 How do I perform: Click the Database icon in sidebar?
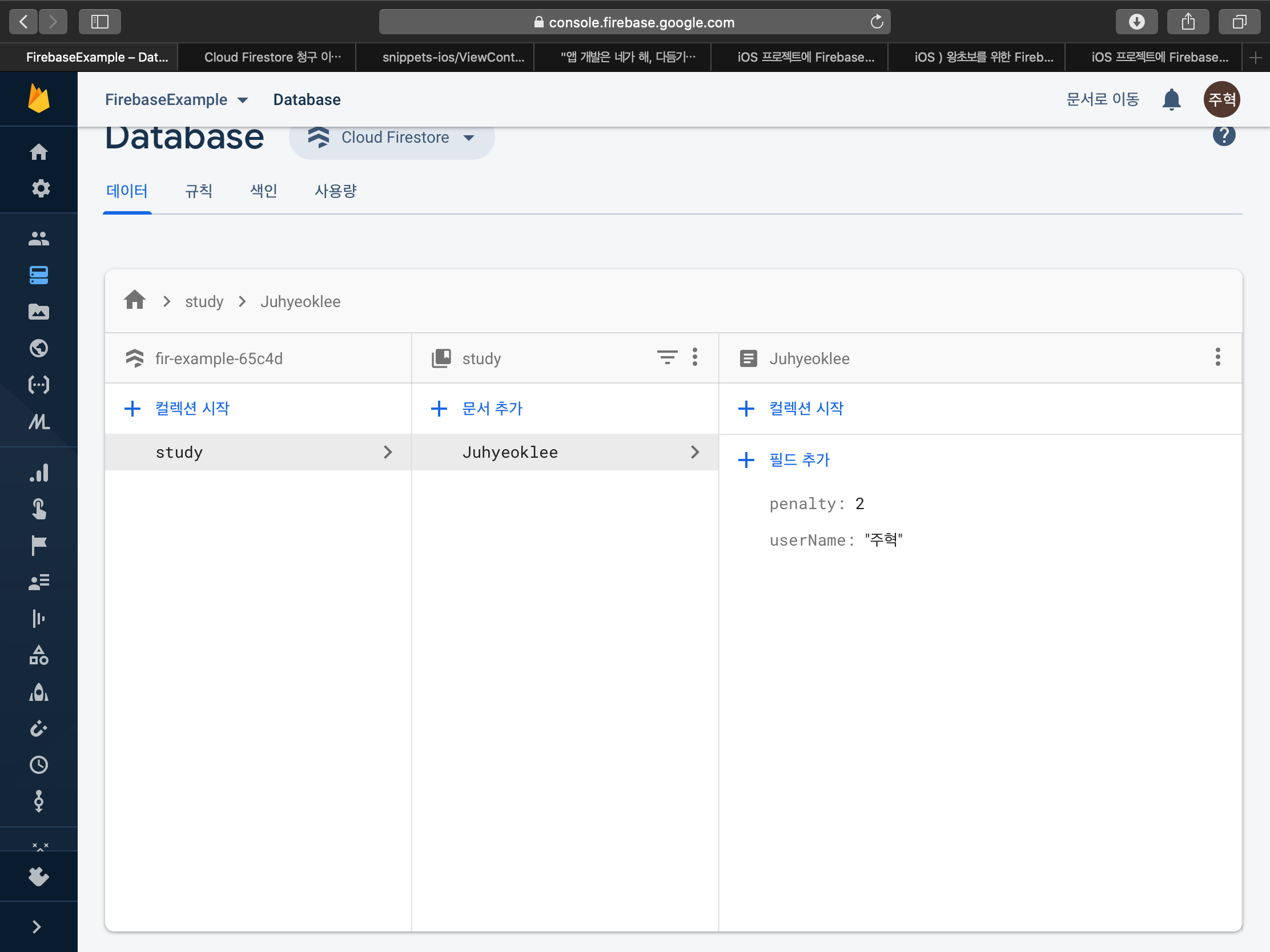pyautogui.click(x=38, y=276)
